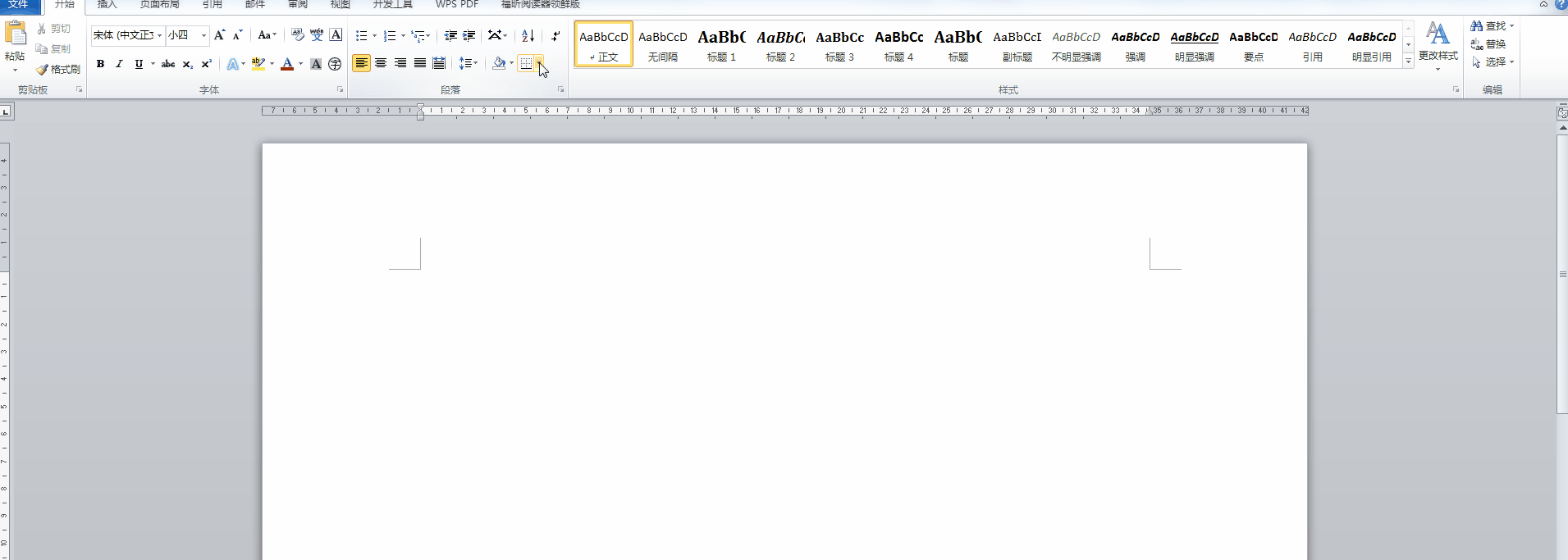Image resolution: width=1568 pixels, height=560 pixels.
Task: Expand the underline style dropdown arrow
Action: (153, 64)
